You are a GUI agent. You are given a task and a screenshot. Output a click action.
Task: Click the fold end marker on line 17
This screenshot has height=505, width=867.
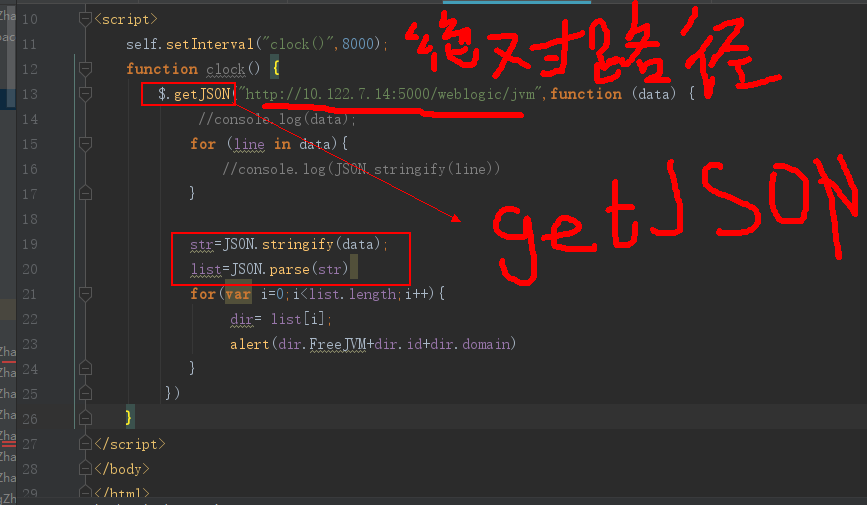85,193
